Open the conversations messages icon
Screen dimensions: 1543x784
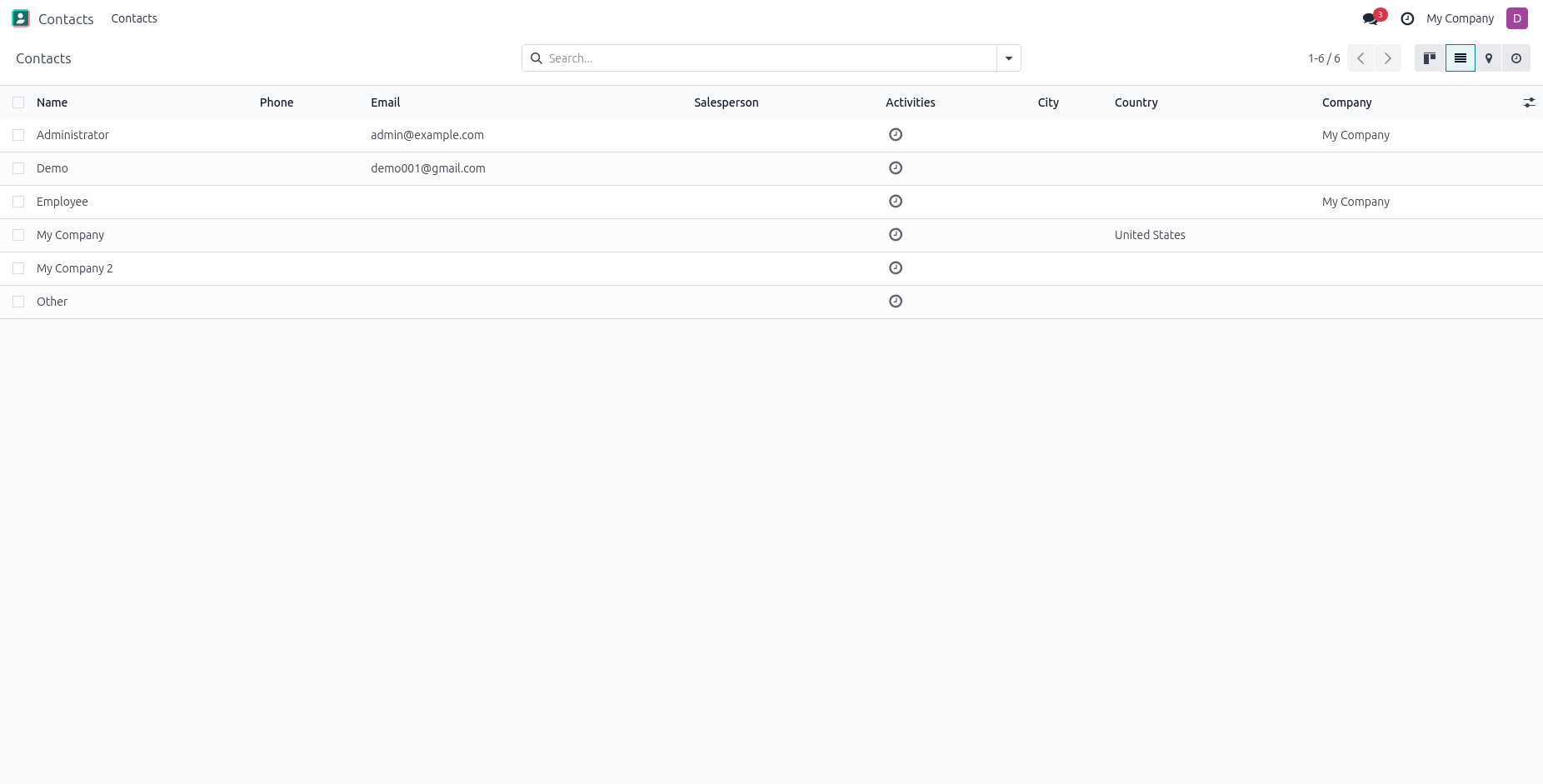[x=1371, y=18]
